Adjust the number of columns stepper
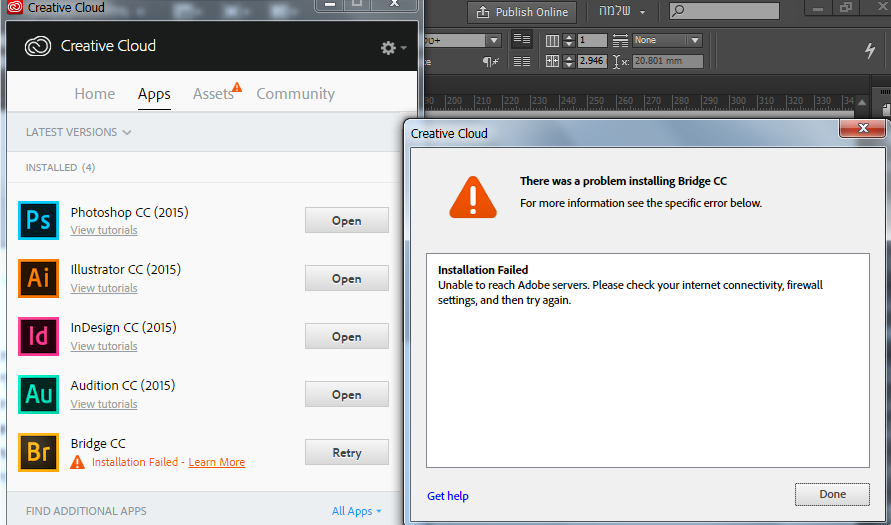Viewport: 891px width, 525px height. tap(569, 40)
